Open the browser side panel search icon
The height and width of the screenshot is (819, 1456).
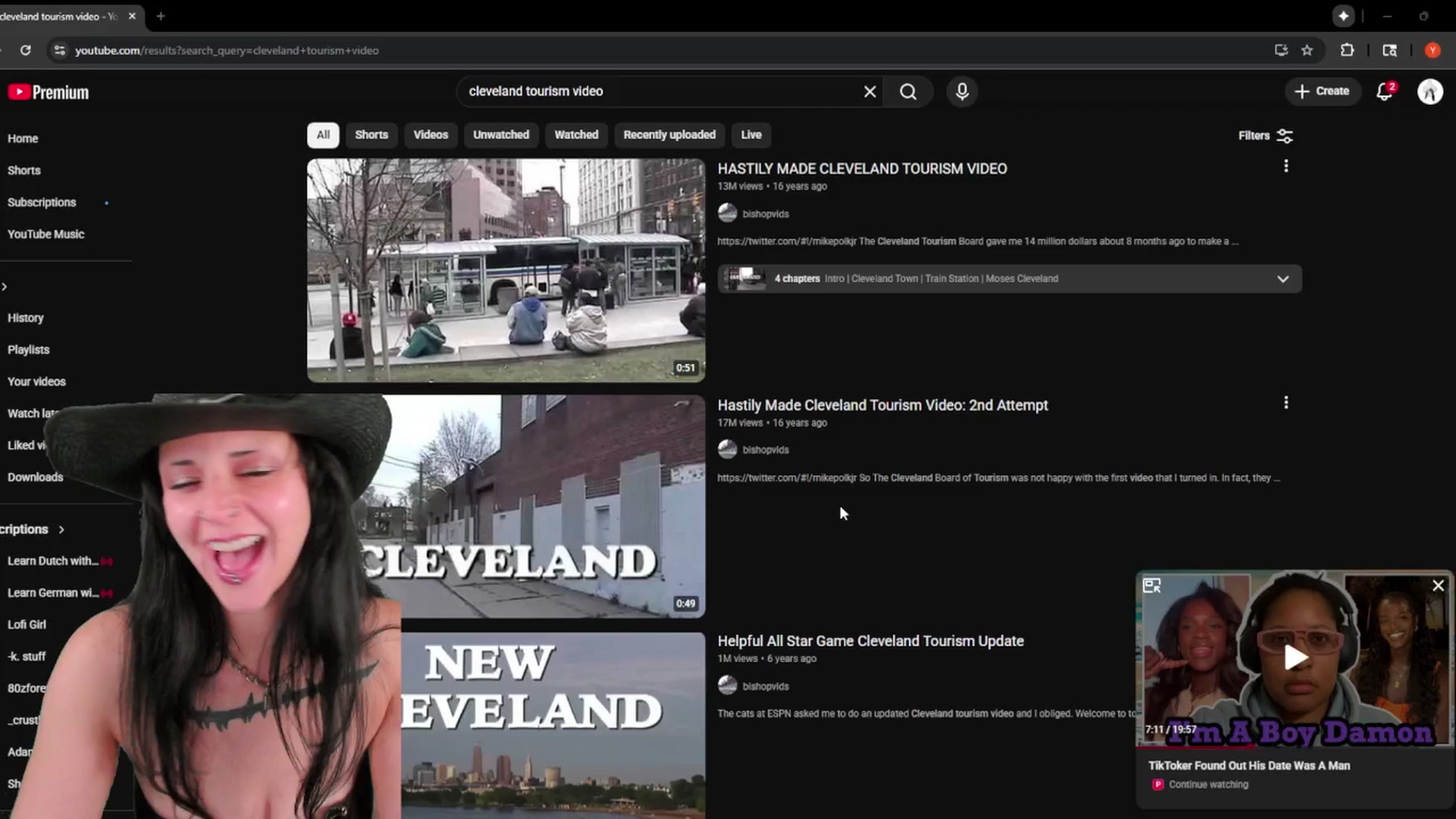(x=1389, y=50)
